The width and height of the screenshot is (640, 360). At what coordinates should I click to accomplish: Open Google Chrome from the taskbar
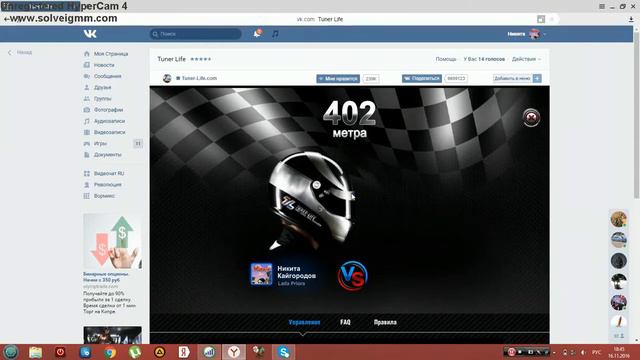[x=110, y=352]
